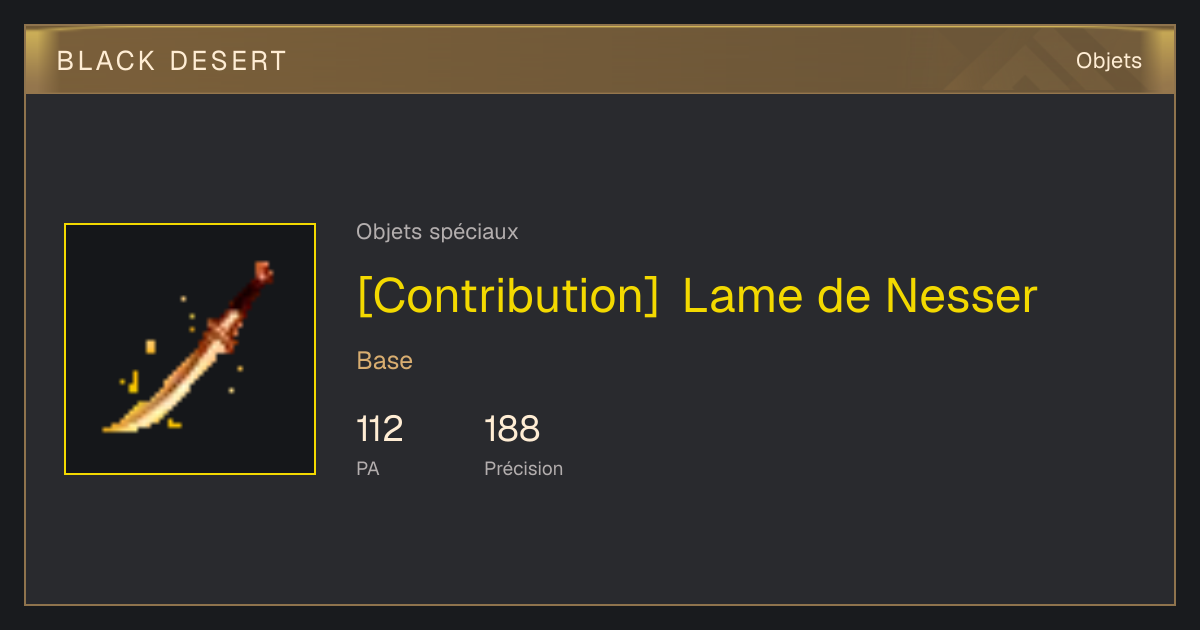Go to the Objets section link

coord(1108,61)
